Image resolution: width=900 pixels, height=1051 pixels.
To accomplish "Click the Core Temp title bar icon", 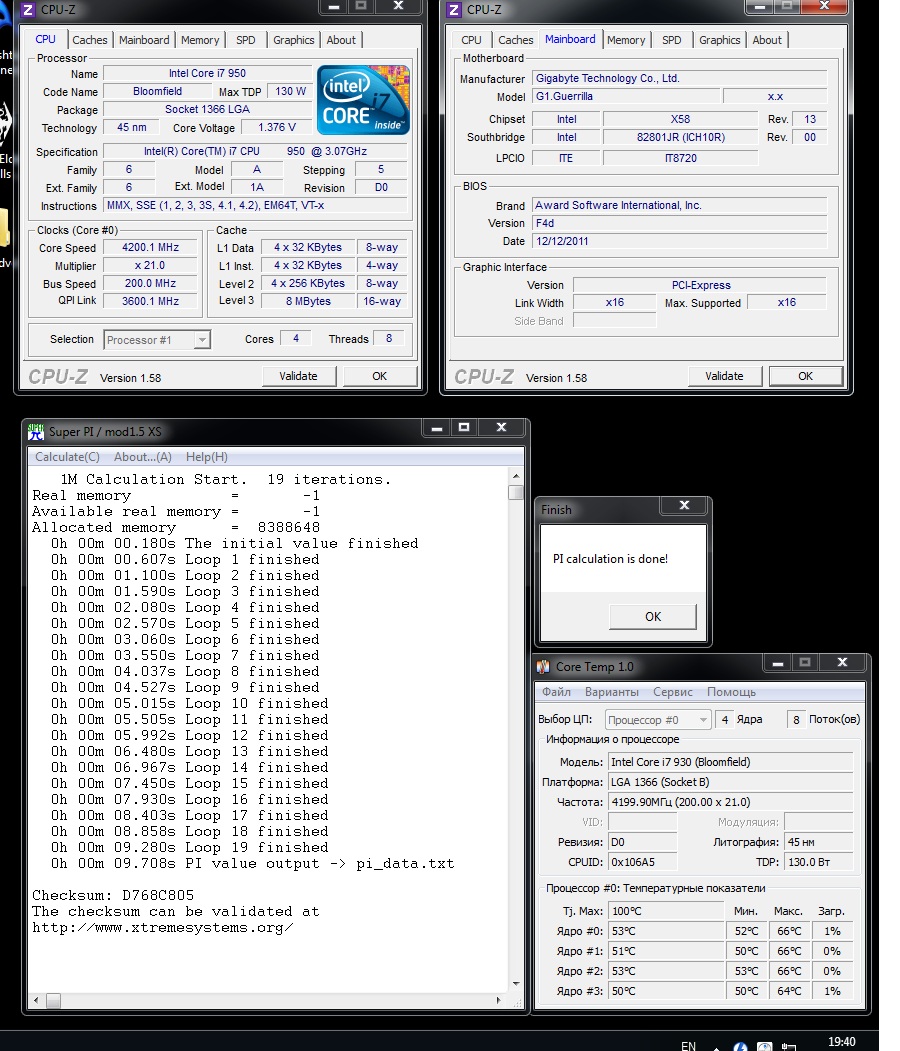I will click(x=543, y=667).
